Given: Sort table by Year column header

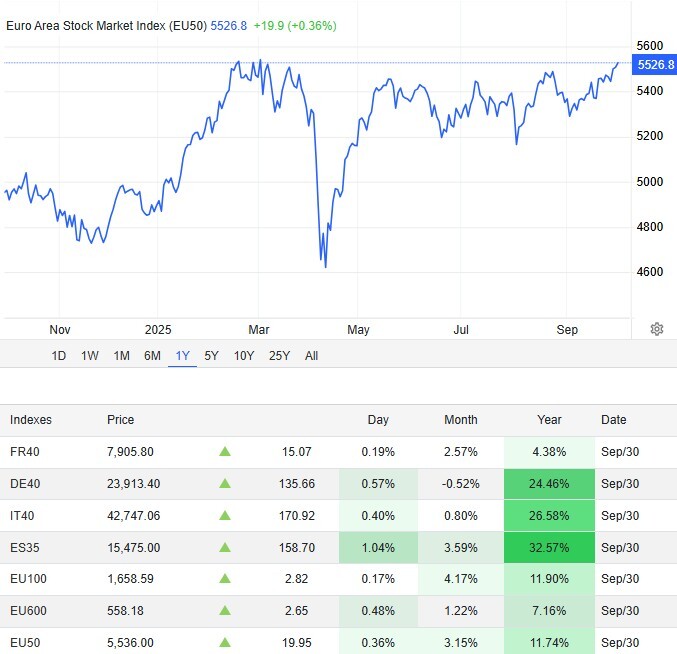Looking at the screenshot, I should (x=549, y=420).
